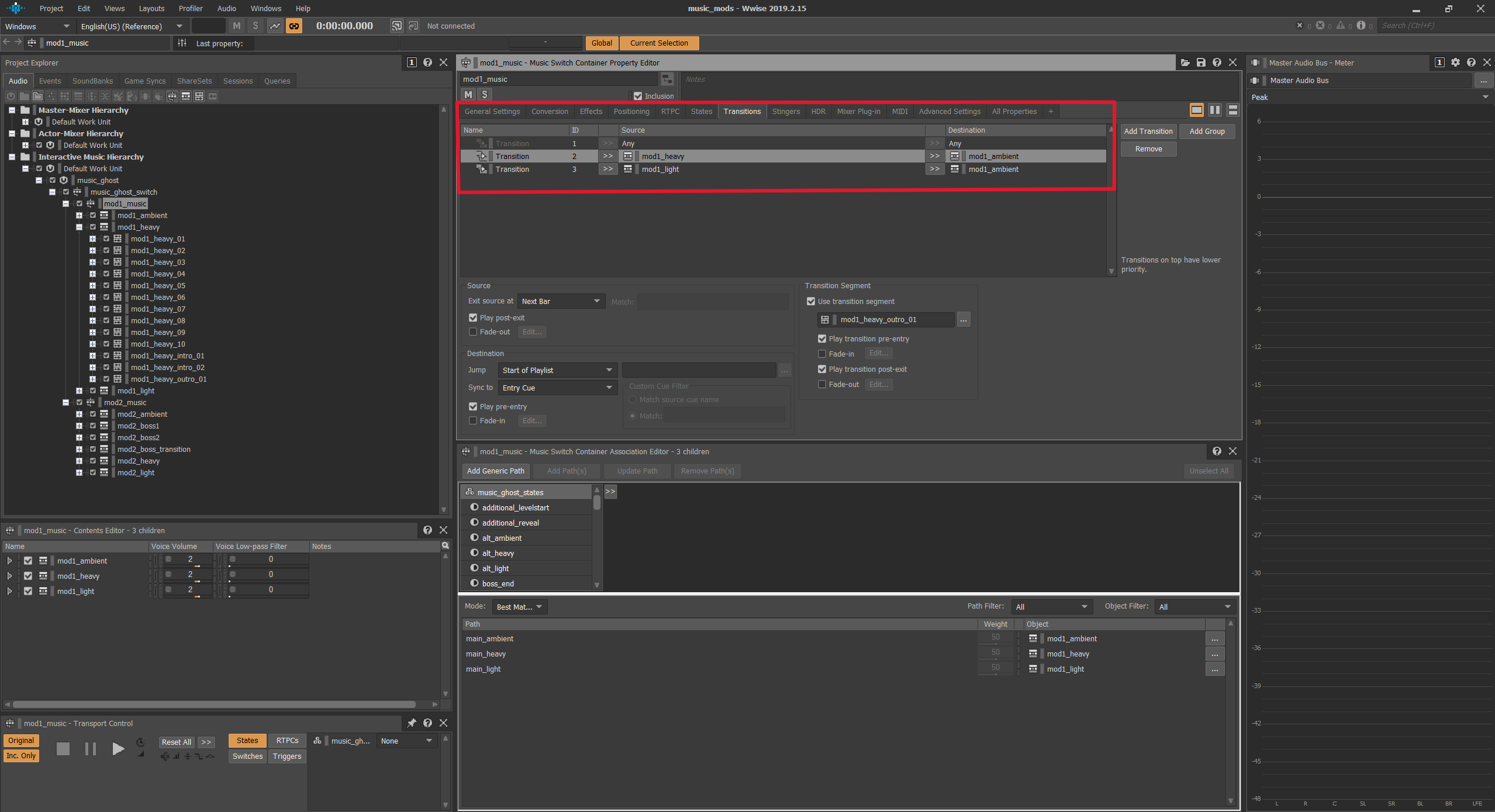The height and width of the screenshot is (812, 1495).
Task: Switch to the Stingers tab
Action: coord(786,112)
